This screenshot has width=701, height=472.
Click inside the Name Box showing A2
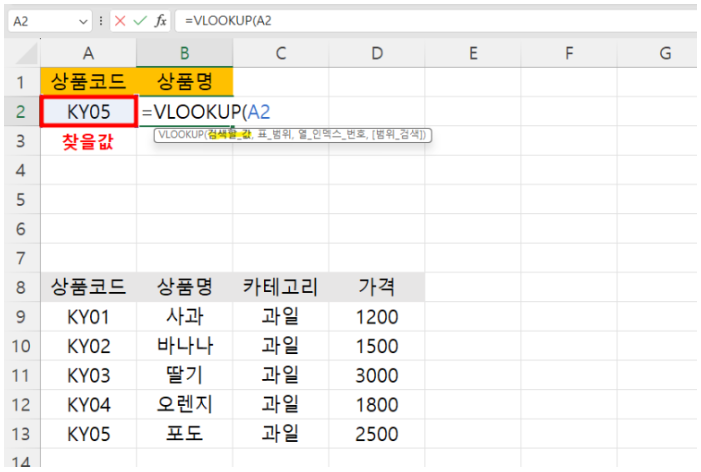tap(35, 20)
